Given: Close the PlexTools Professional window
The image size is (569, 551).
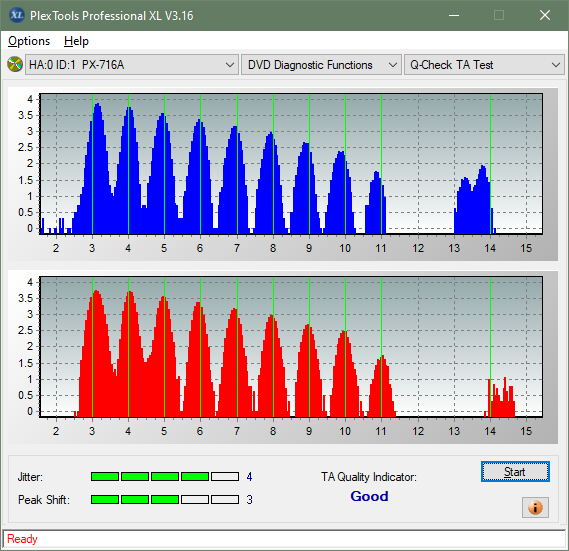Looking at the screenshot, I should click(545, 15).
